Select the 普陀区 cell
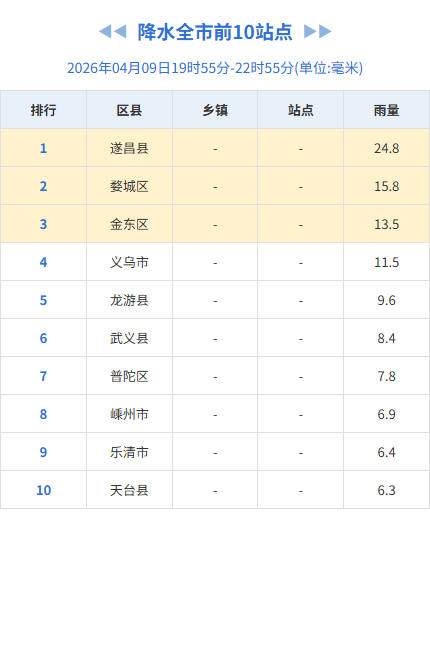Image resolution: width=430 pixels, height=650 pixels. tap(129, 376)
